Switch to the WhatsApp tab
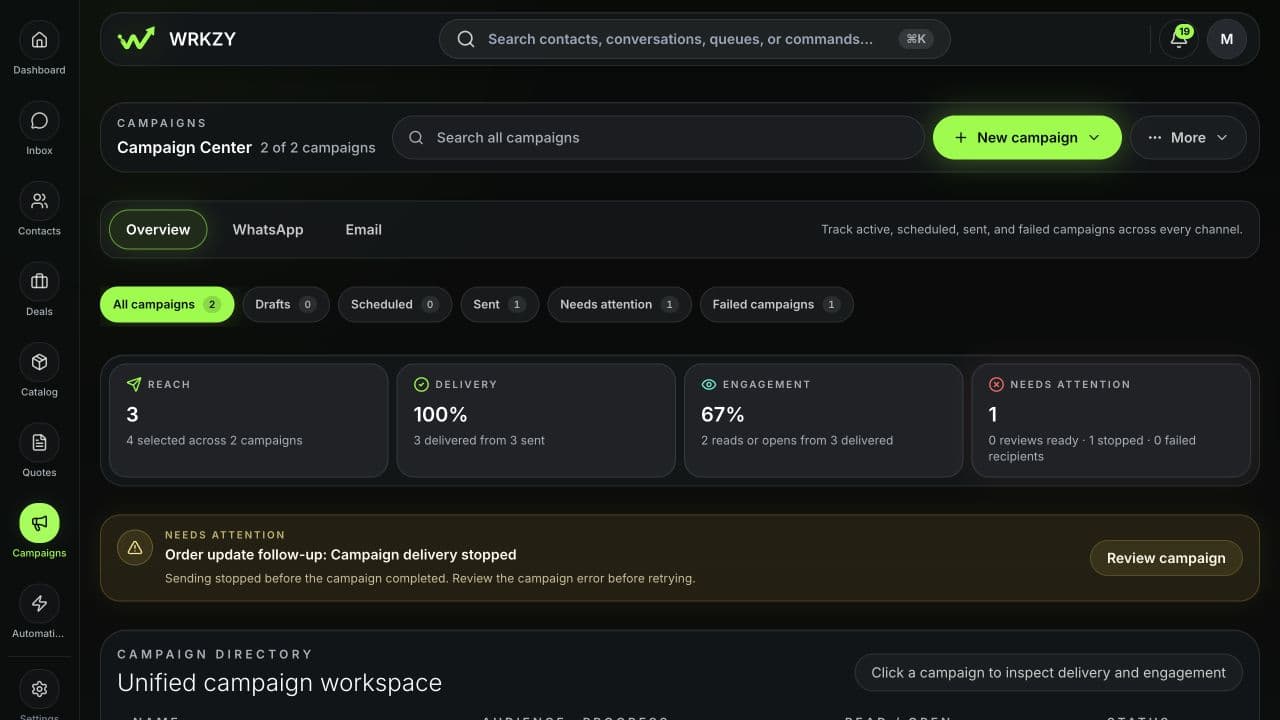This screenshot has width=1280, height=720. 268,229
